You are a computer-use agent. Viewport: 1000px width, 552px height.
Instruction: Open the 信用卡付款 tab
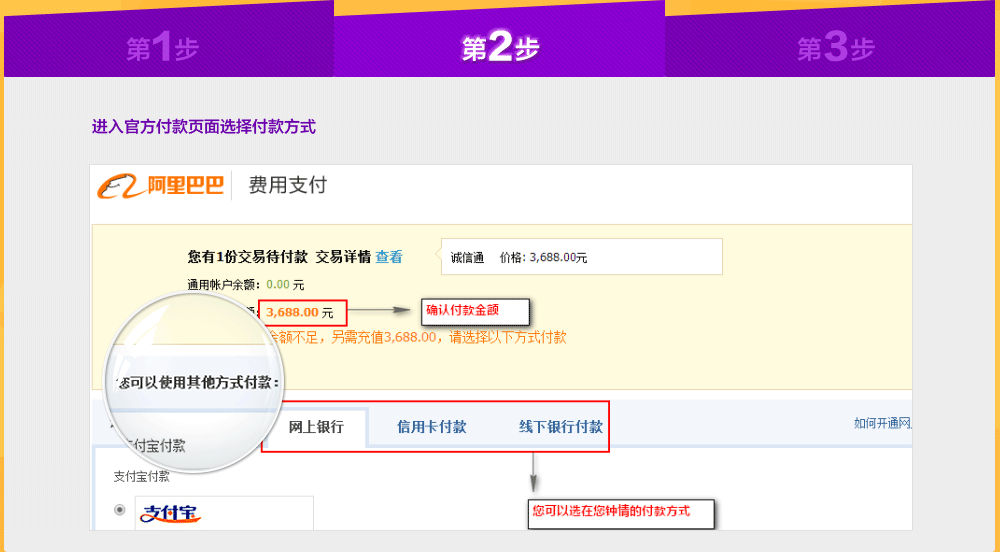[x=431, y=427]
